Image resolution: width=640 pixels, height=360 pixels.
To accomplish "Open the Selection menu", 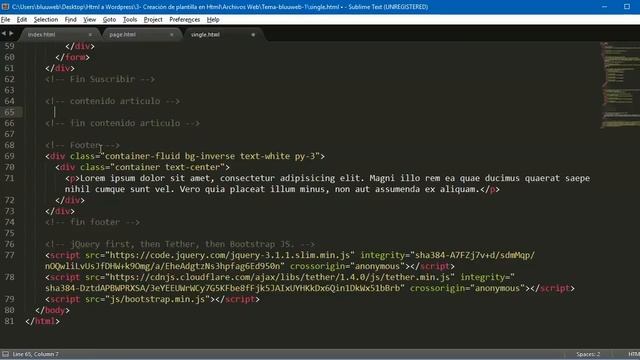I will point(46,20).
